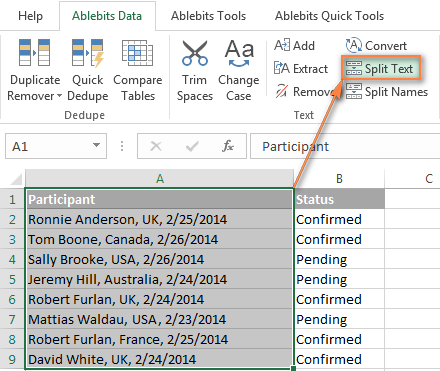Select column C header
The image size is (440, 371).
coord(413,179)
